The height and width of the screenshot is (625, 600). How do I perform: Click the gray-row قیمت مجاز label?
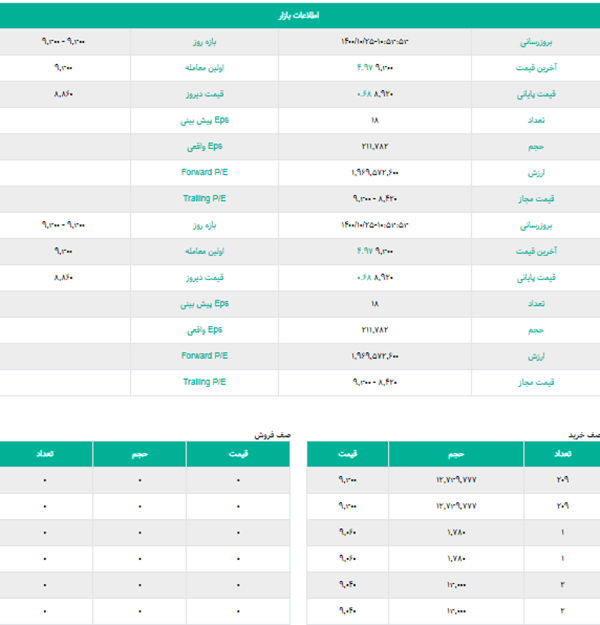[536, 199]
